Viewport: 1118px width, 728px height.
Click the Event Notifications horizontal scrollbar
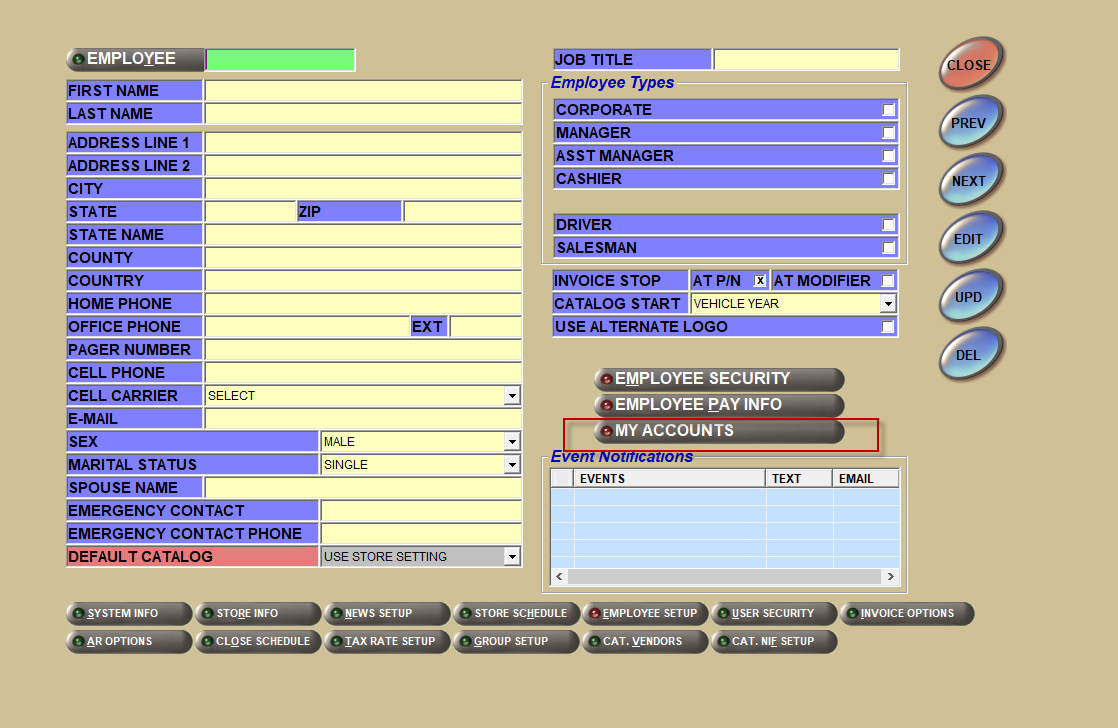724,577
